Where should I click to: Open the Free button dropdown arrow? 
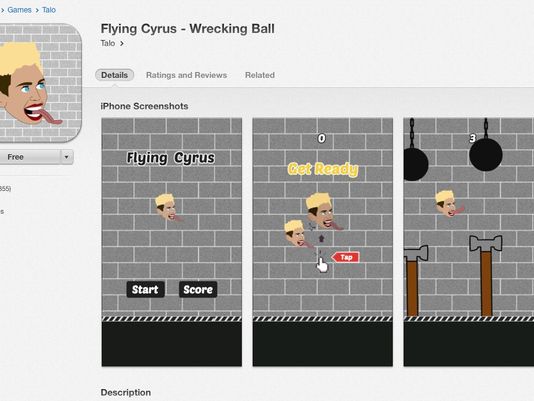tap(67, 157)
